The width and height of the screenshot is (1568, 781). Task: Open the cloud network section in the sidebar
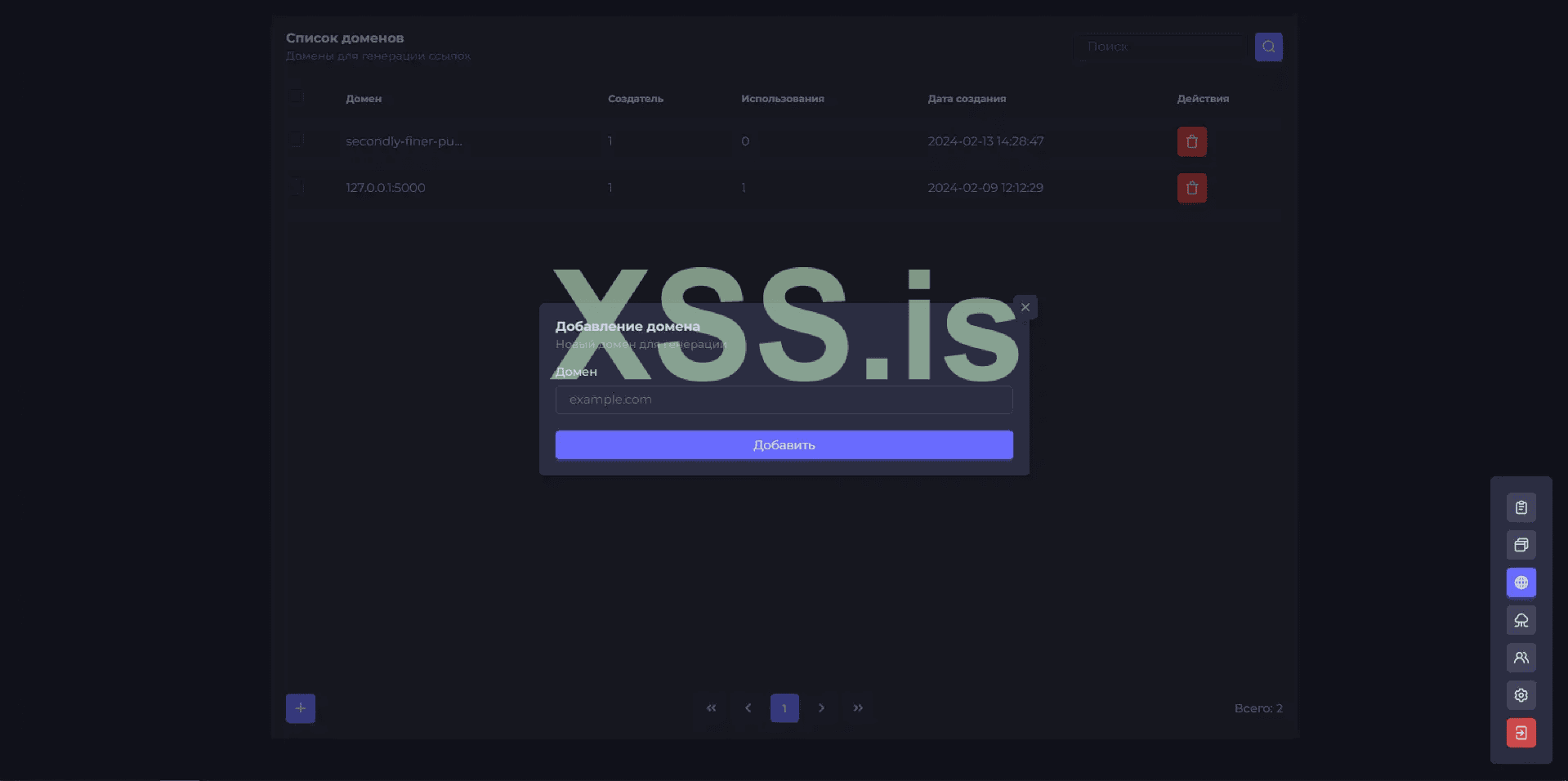[x=1521, y=620]
